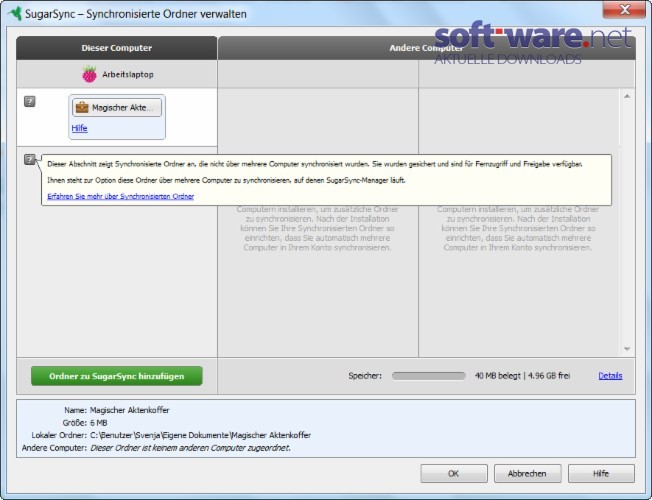
Task: Click the '40 MB belegt | 4.96 GB frei' text
Action: pyautogui.click(x=522, y=376)
